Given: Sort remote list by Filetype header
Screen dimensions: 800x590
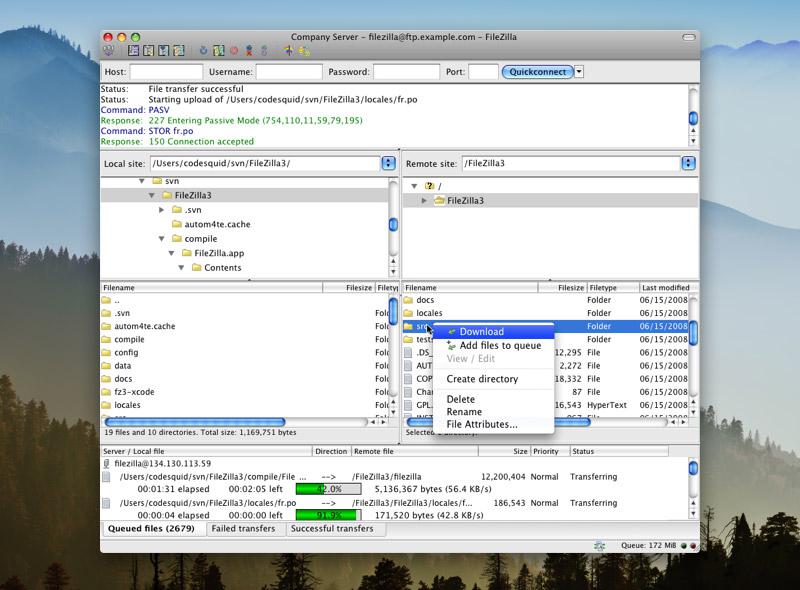Looking at the screenshot, I should (x=612, y=288).
